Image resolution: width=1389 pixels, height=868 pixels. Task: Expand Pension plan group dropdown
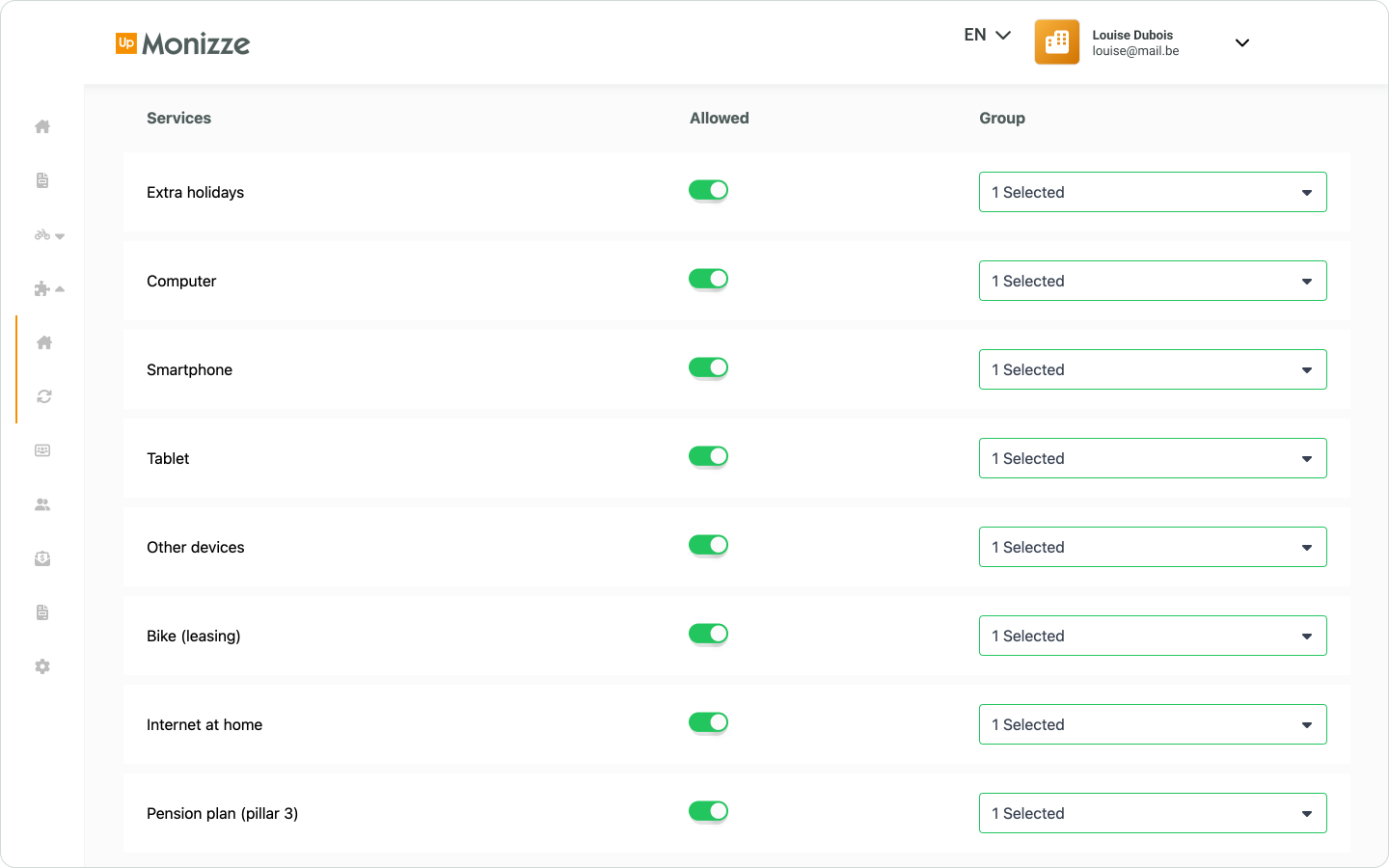[x=1153, y=813]
